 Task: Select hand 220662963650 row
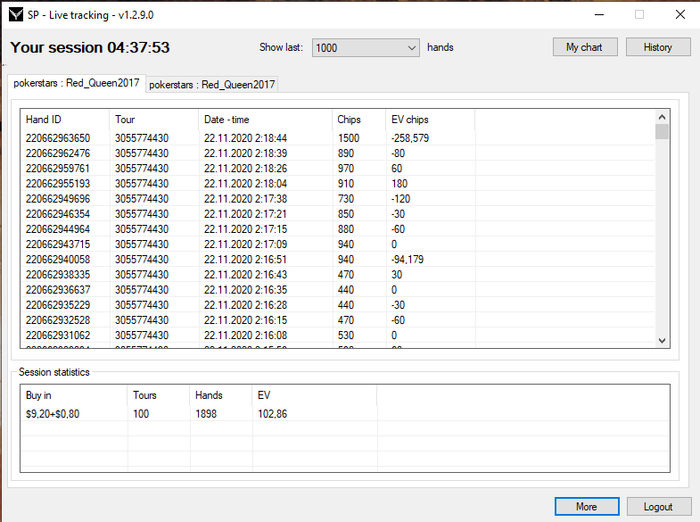coord(338,138)
